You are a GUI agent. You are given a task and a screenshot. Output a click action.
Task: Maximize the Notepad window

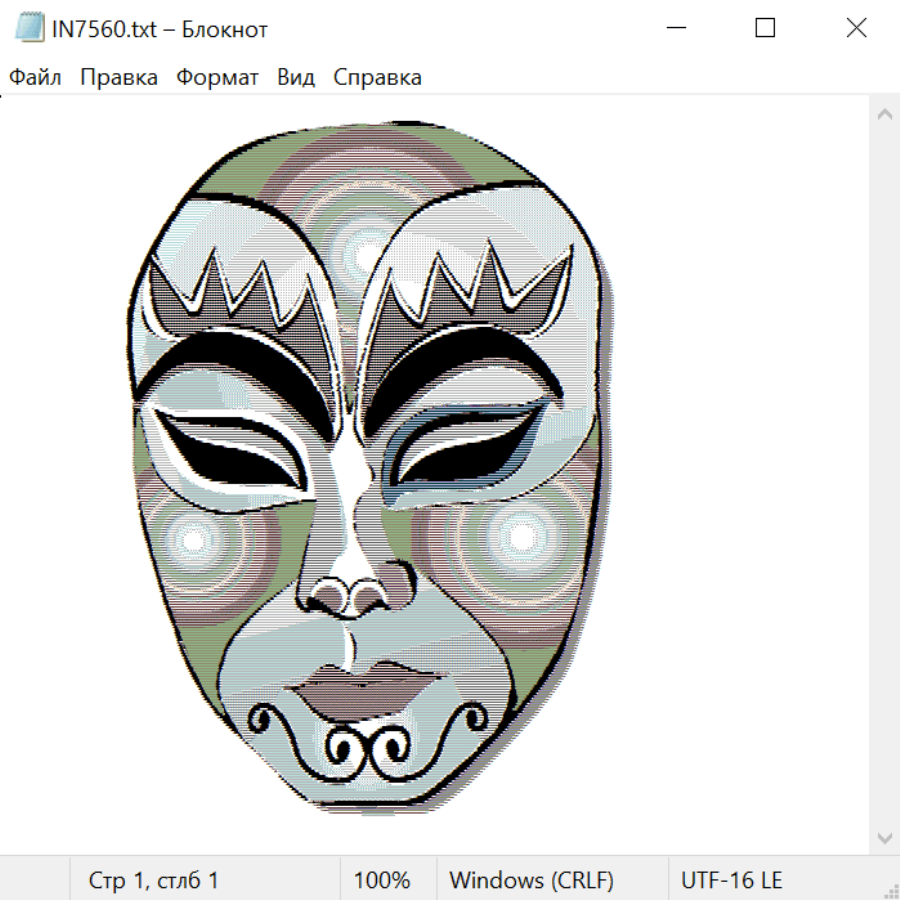[x=765, y=28]
